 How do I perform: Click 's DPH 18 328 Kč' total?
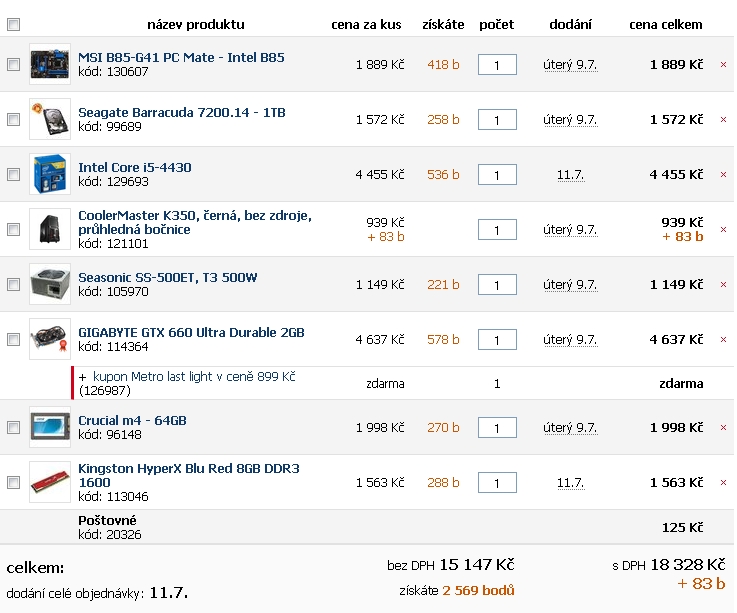pos(669,565)
